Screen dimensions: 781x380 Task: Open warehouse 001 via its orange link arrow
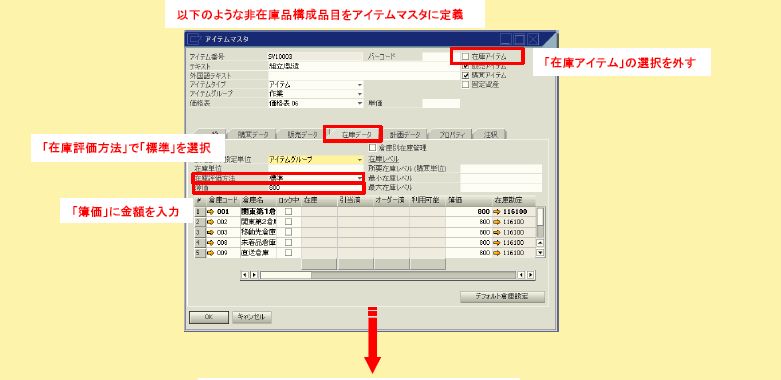click(x=210, y=212)
